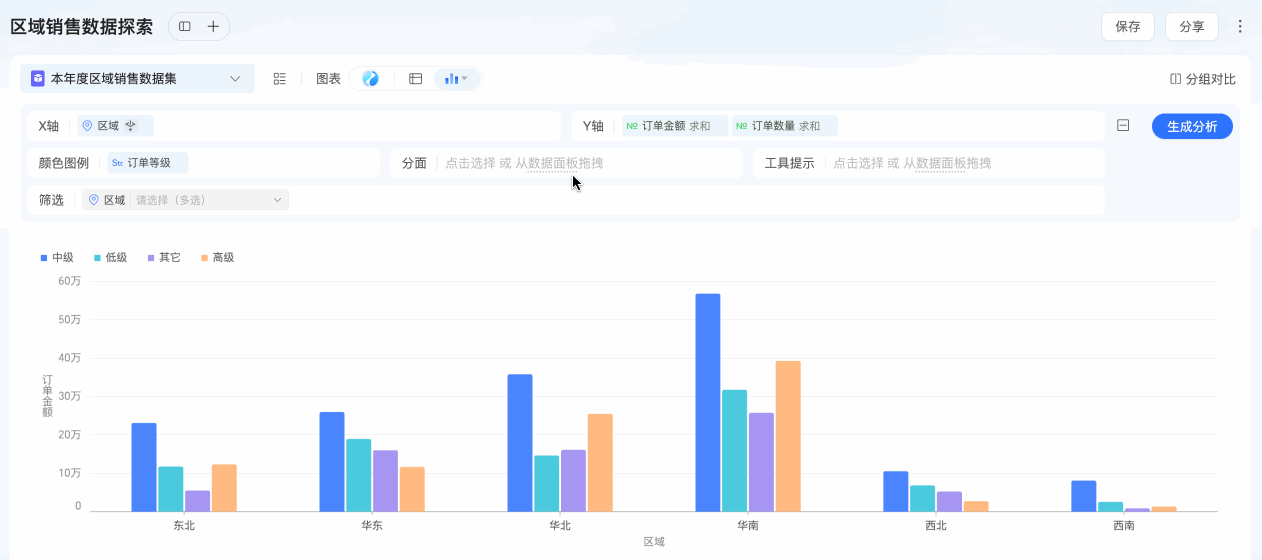Screen dimensions: 1262x560
Task: Toggle the 其它 legend series
Action: 163,258
